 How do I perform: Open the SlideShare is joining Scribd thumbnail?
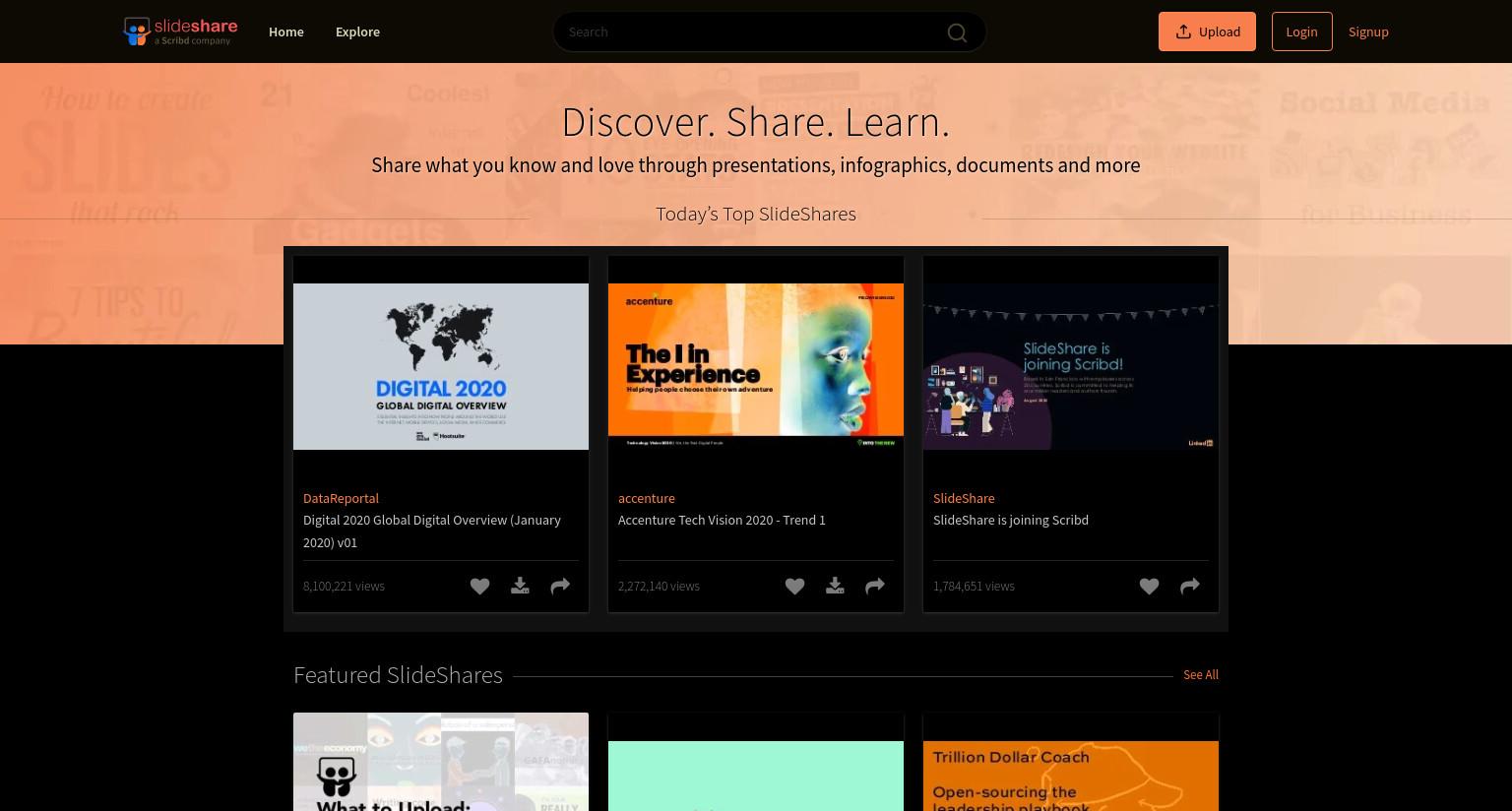1071,366
